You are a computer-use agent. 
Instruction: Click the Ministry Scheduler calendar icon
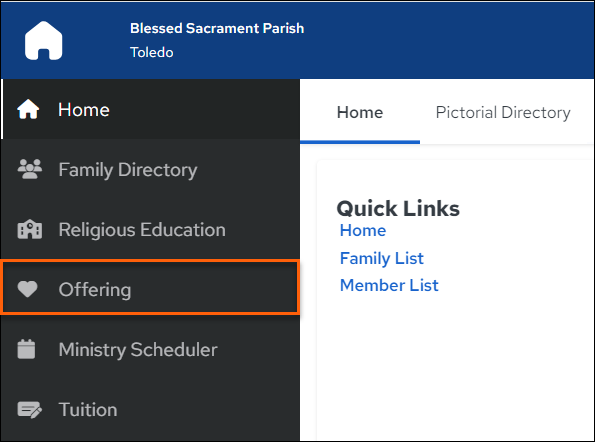(26, 349)
